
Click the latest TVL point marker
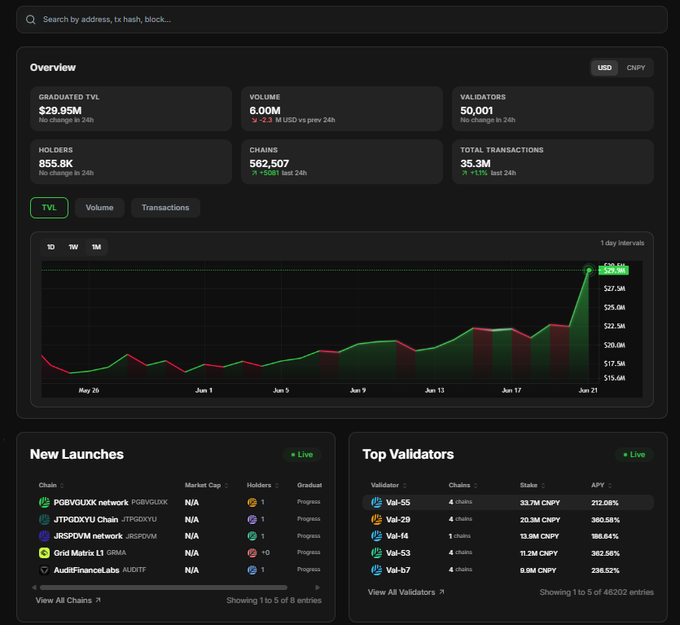pos(589,270)
